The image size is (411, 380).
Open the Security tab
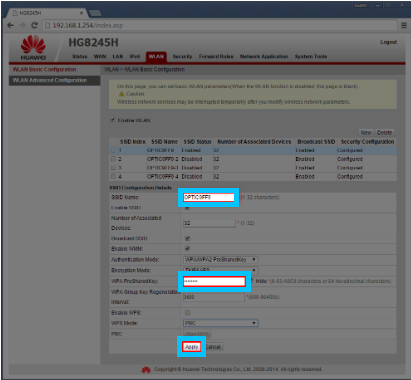pos(182,56)
